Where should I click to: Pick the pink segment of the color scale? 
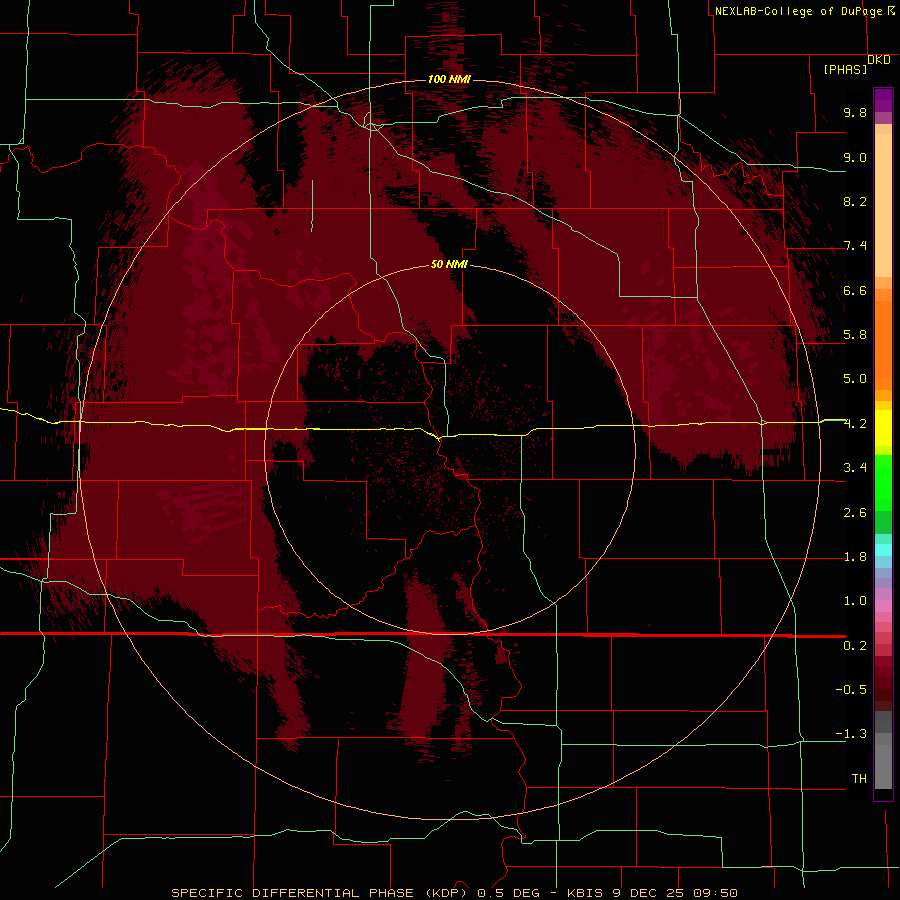(x=883, y=606)
